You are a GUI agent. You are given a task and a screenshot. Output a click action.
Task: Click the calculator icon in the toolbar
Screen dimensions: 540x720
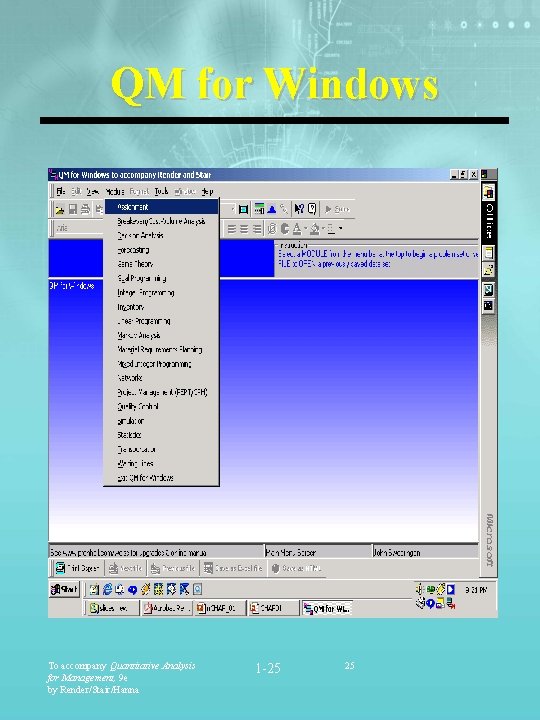(259, 209)
